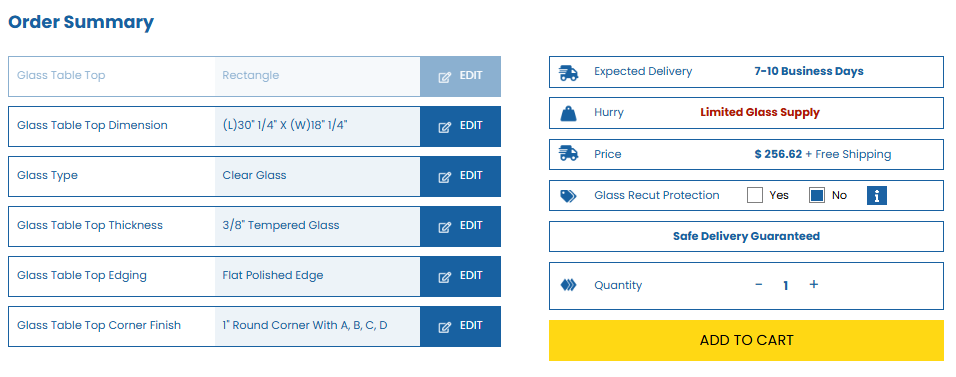The height and width of the screenshot is (377, 956).
Task: Check Yes for Glass Recut Protection
Action: click(755, 195)
